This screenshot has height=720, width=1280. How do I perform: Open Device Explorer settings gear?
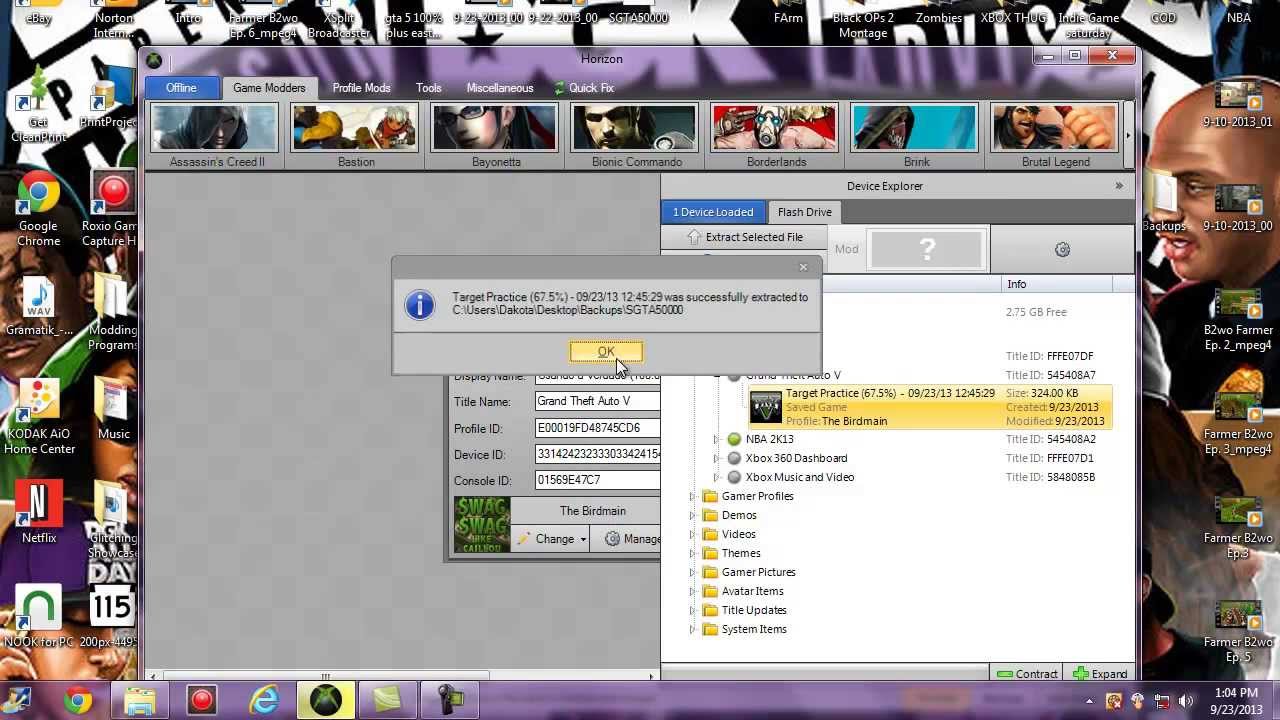tap(1062, 250)
